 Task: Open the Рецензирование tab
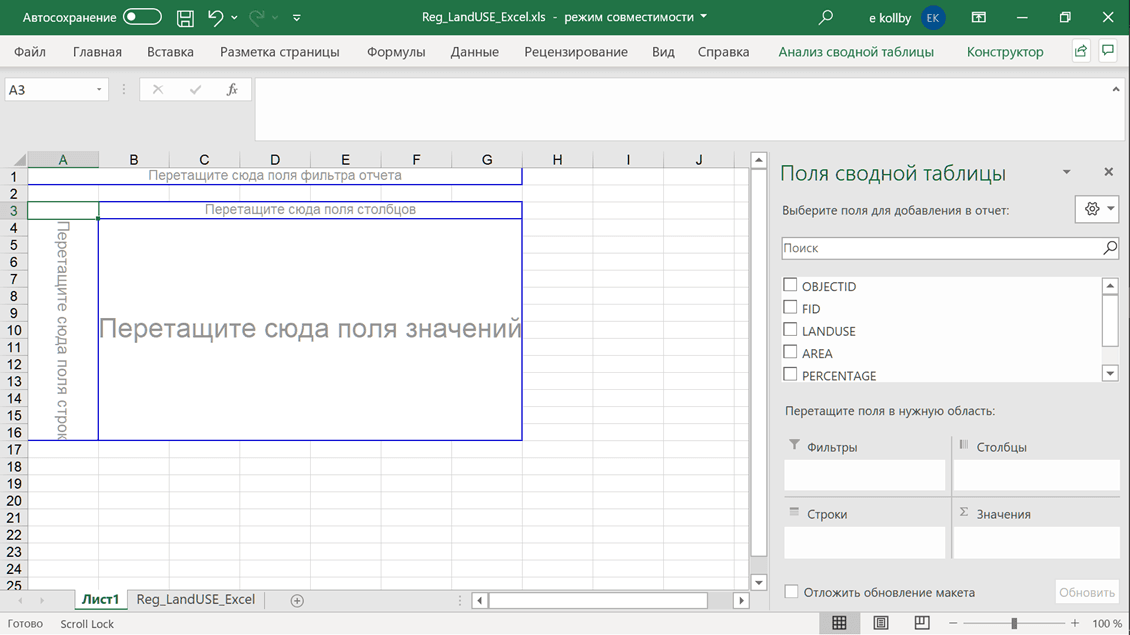576,52
